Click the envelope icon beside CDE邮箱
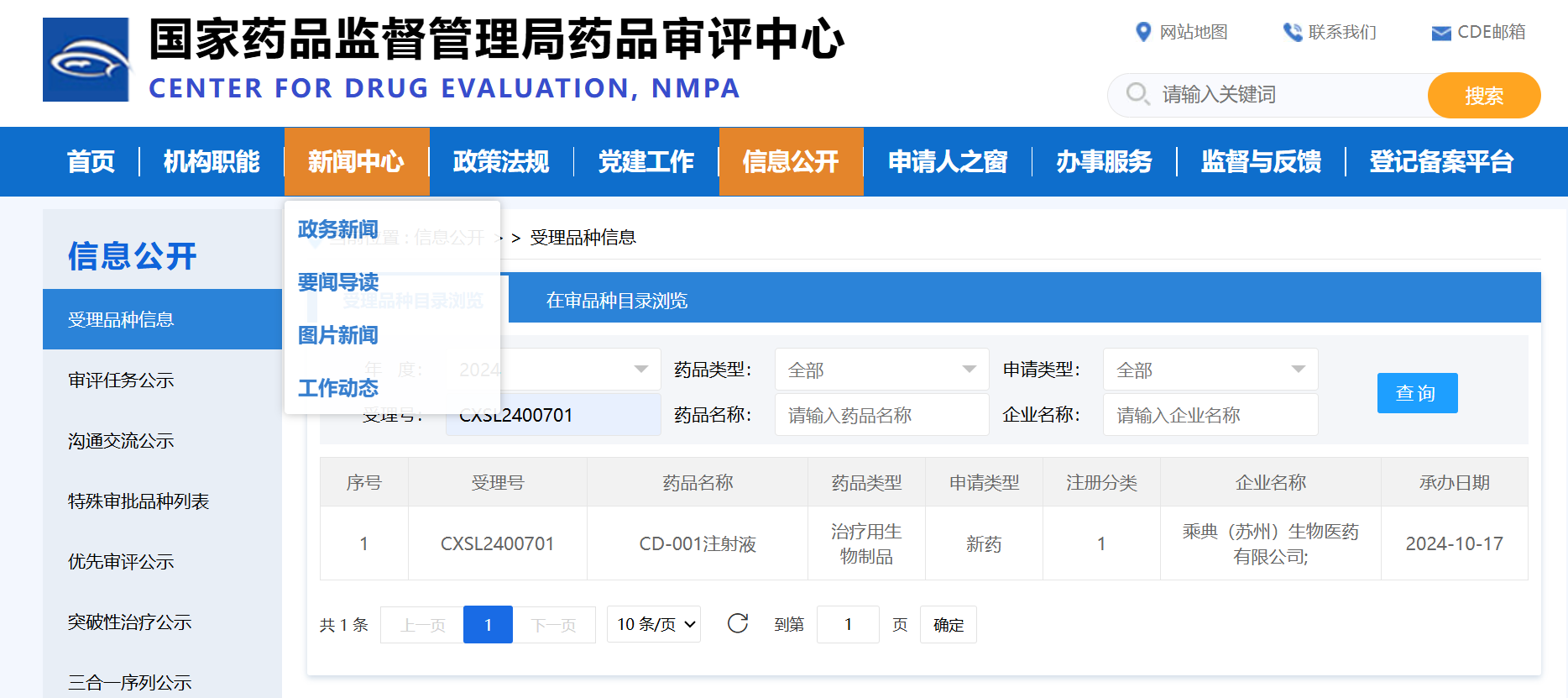The width and height of the screenshot is (1568, 698). coord(1441,33)
